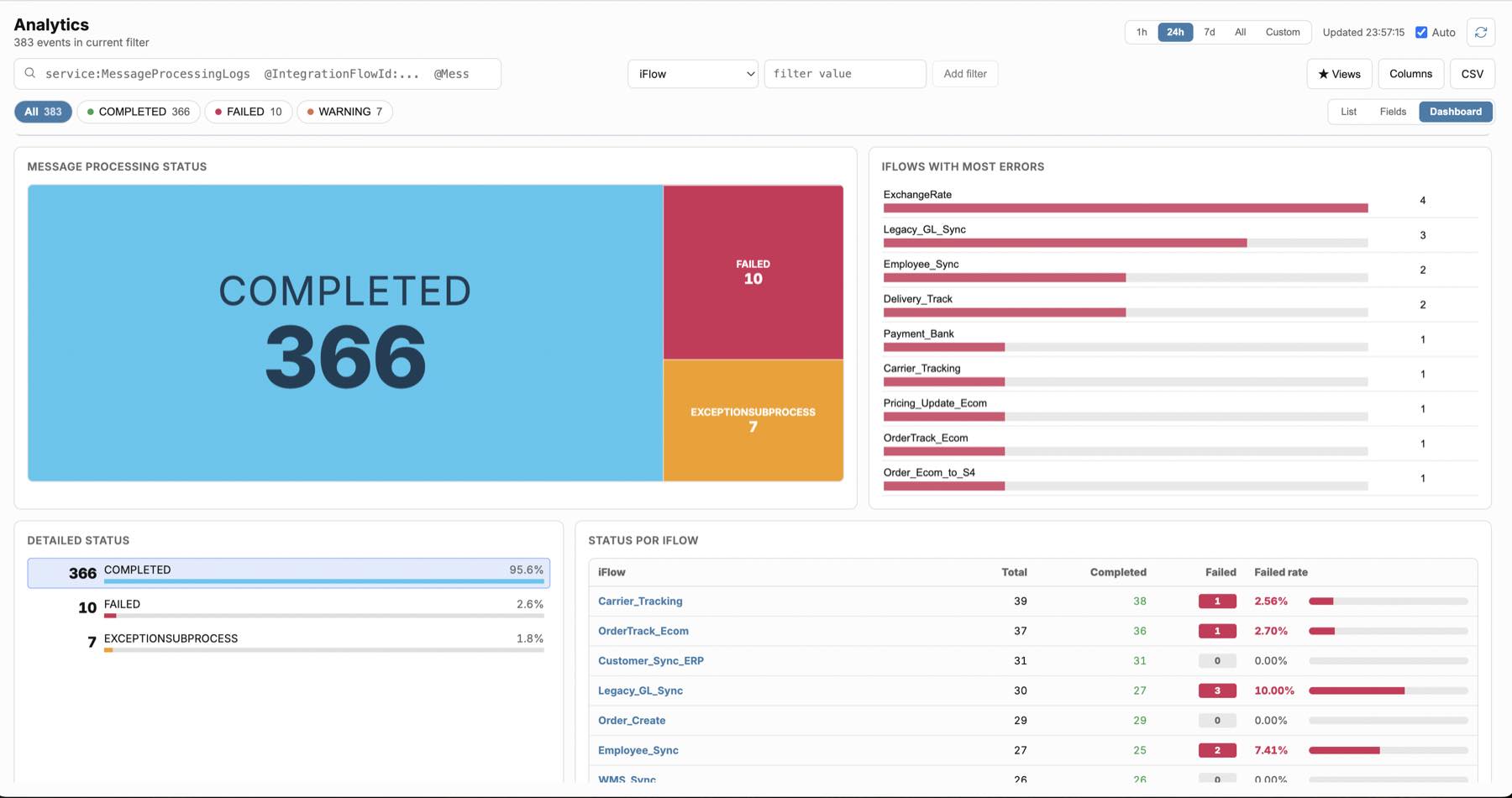Select the All 383 status chip
The width and height of the screenshot is (1512, 798).
43,112
